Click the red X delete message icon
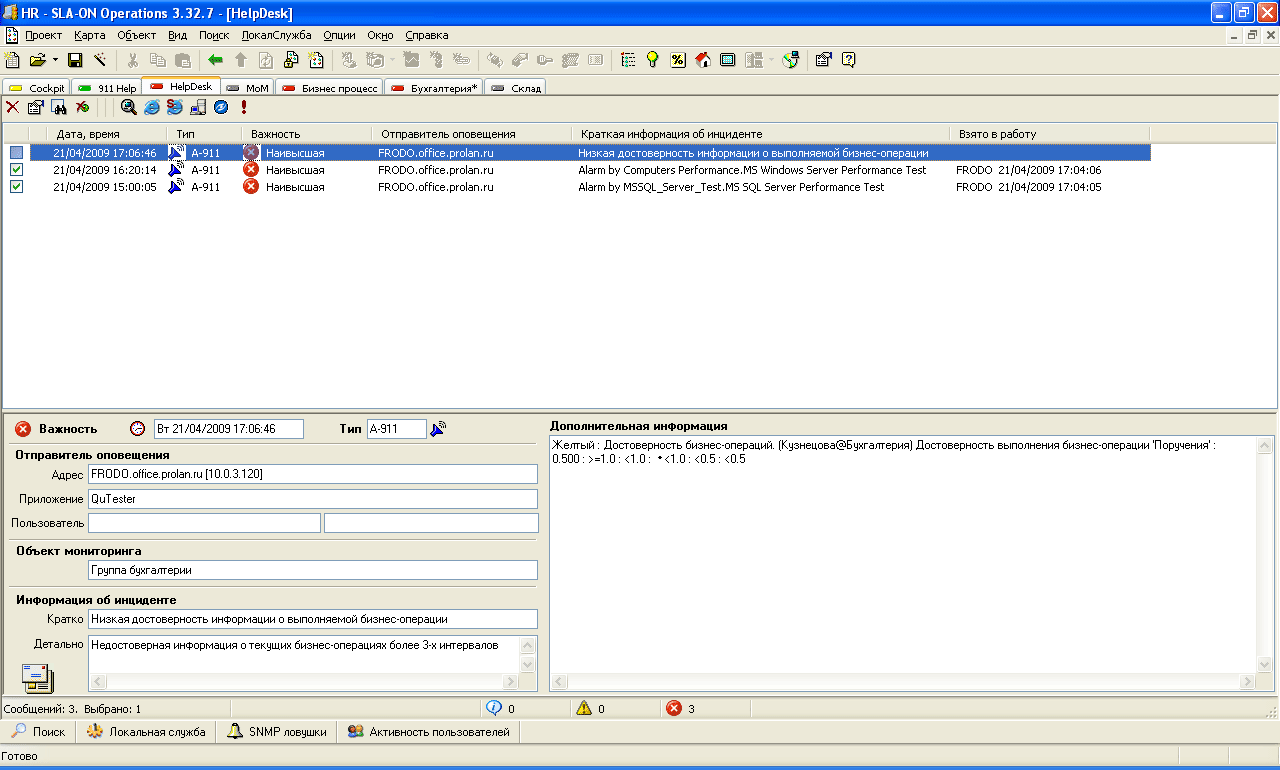1280x770 pixels. pyautogui.click(x=12, y=107)
